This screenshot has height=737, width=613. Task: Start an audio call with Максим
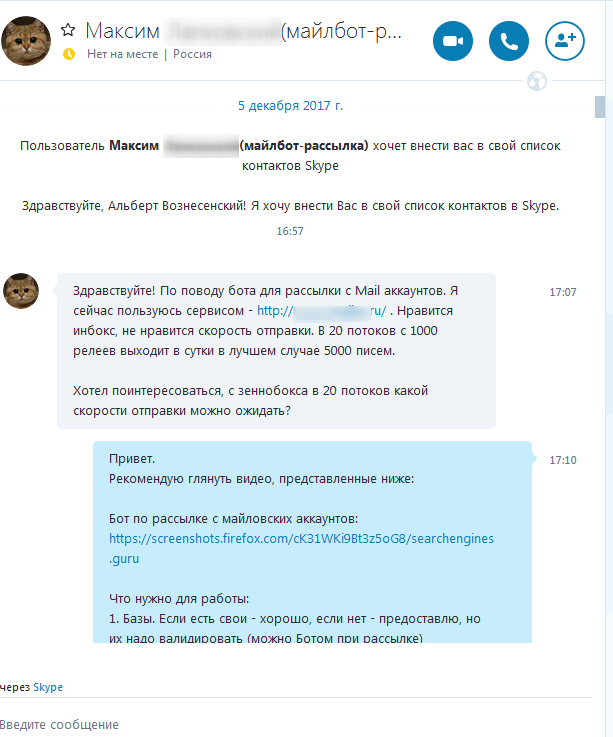(x=509, y=41)
